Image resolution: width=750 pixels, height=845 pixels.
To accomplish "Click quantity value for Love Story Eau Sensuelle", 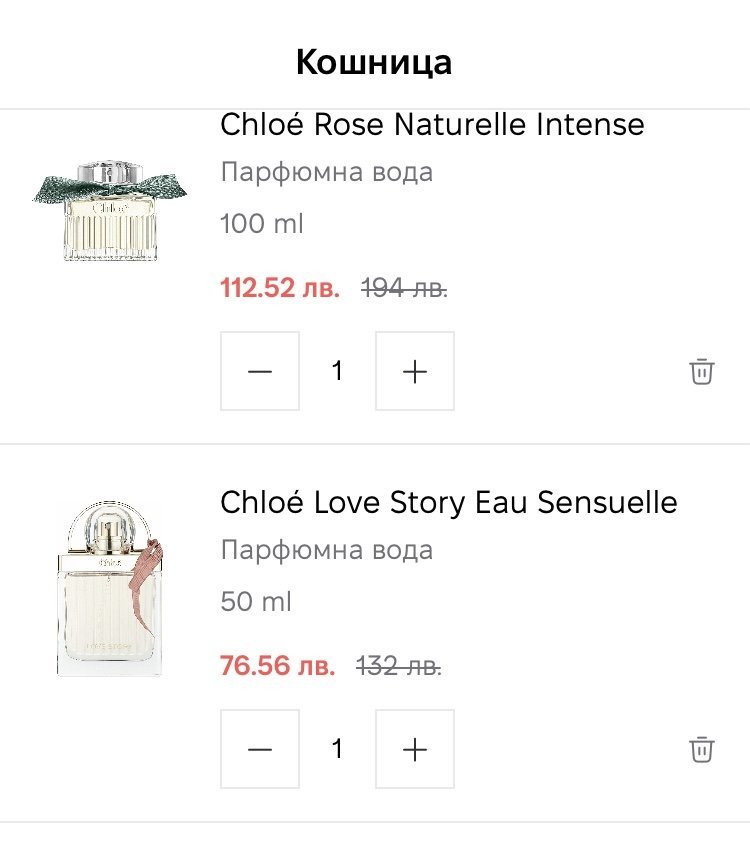I will (337, 749).
